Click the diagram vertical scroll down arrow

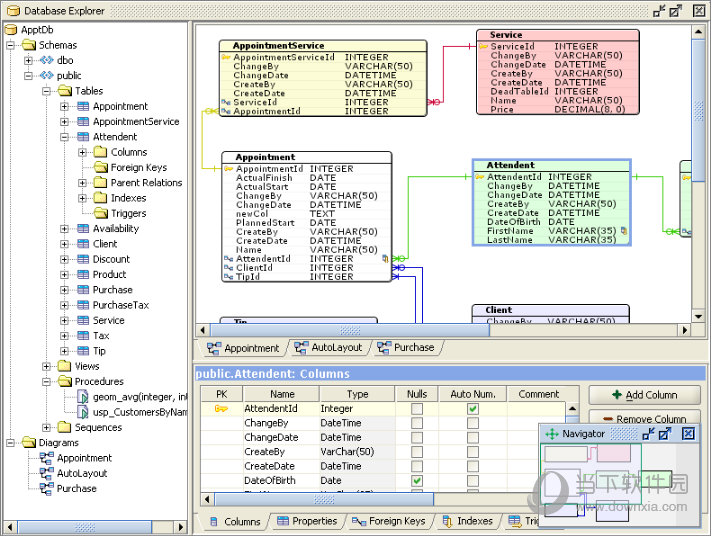click(698, 317)
